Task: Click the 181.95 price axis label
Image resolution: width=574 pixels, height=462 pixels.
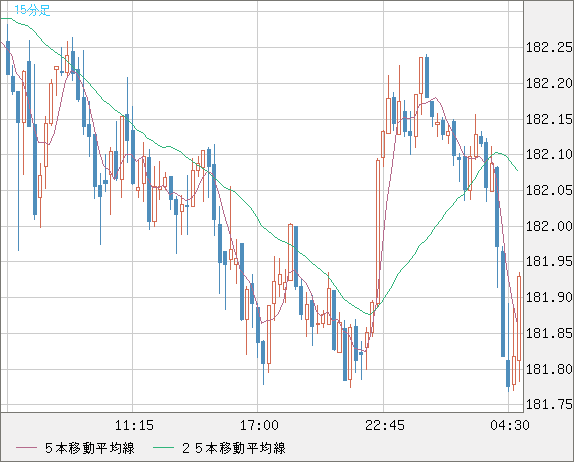Action: pos(549,261)
